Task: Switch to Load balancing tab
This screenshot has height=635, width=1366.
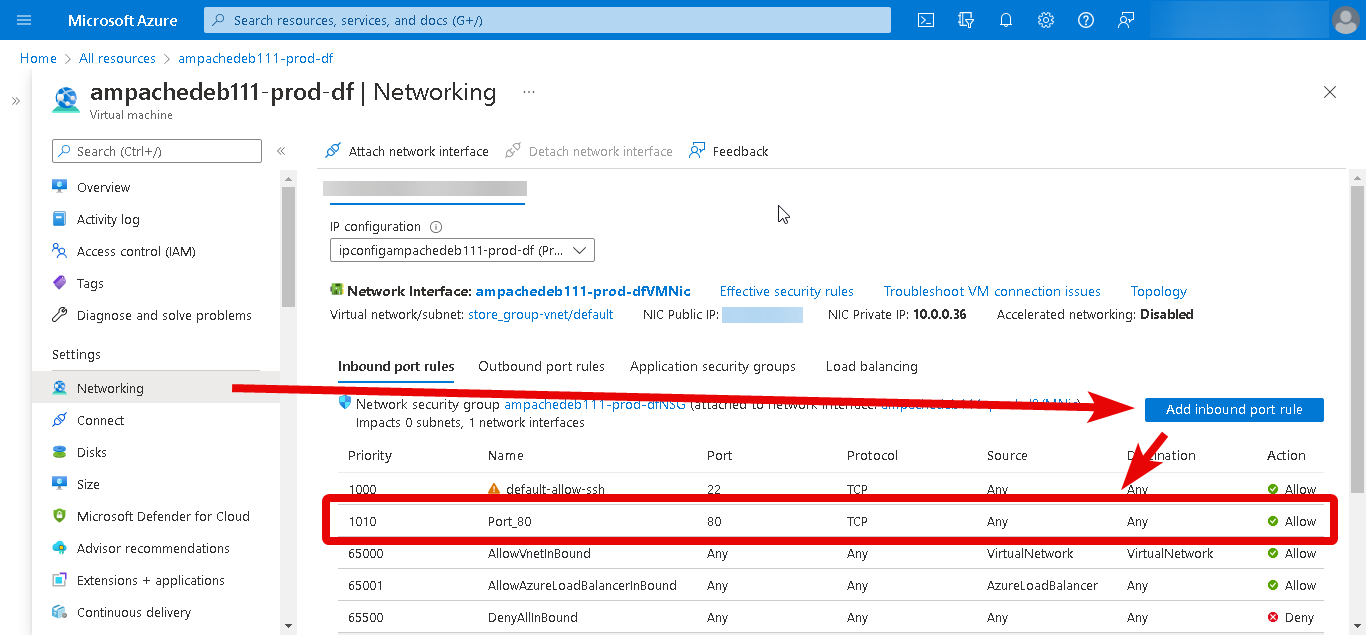Action: click(872, 366)
